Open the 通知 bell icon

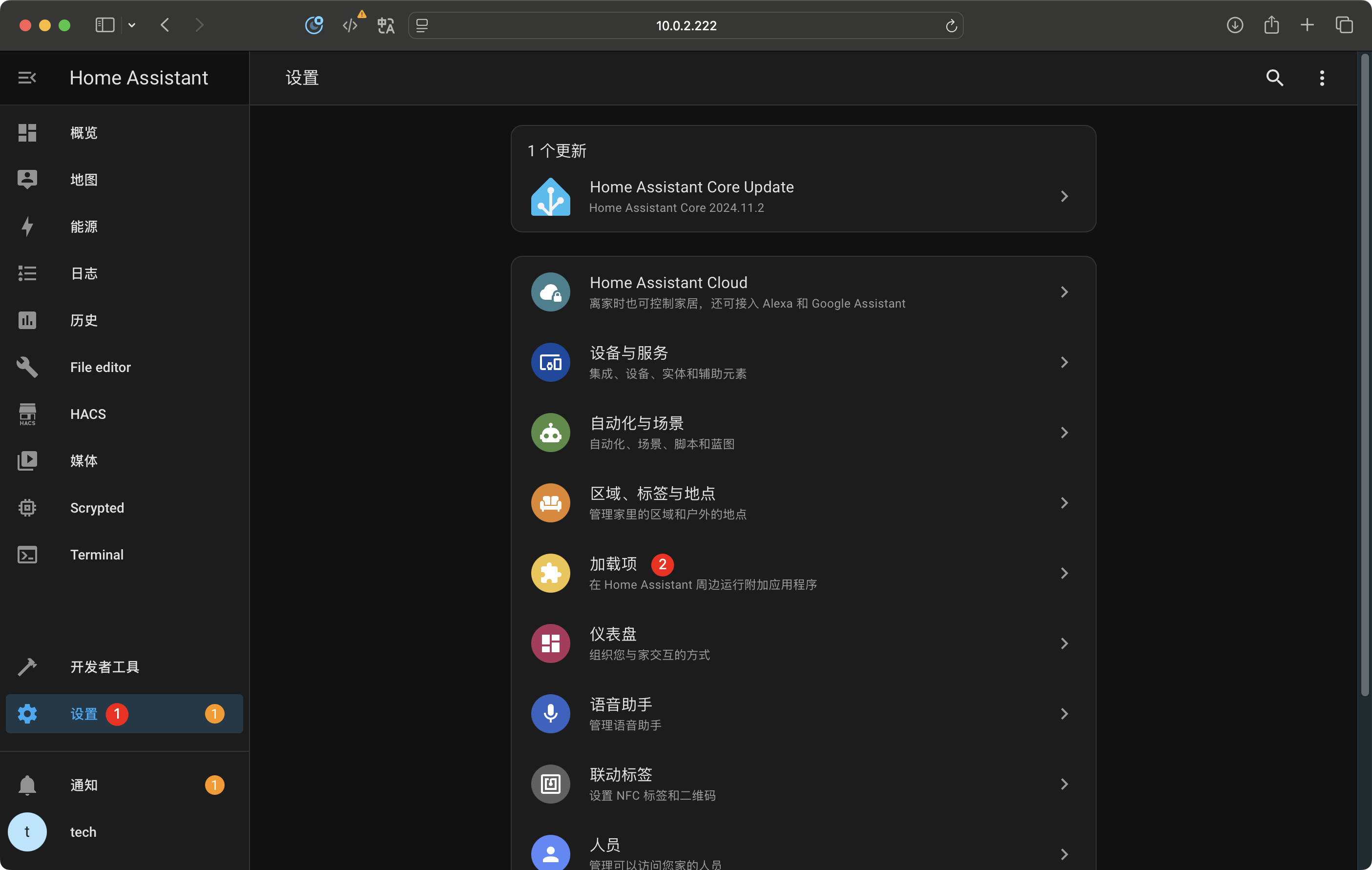pos(27,785)
